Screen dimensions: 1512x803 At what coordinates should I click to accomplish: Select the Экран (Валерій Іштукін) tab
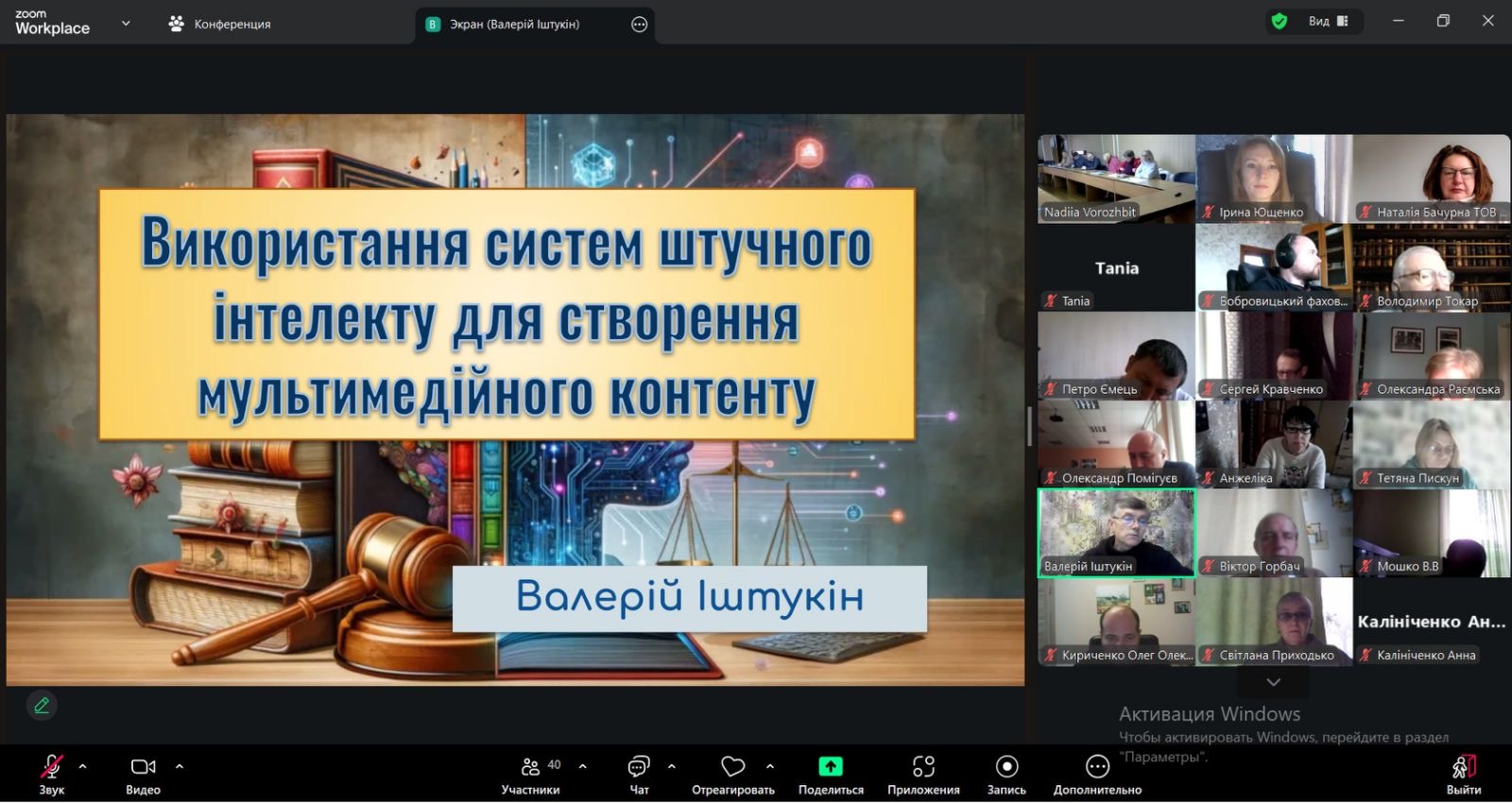[514, 25]
